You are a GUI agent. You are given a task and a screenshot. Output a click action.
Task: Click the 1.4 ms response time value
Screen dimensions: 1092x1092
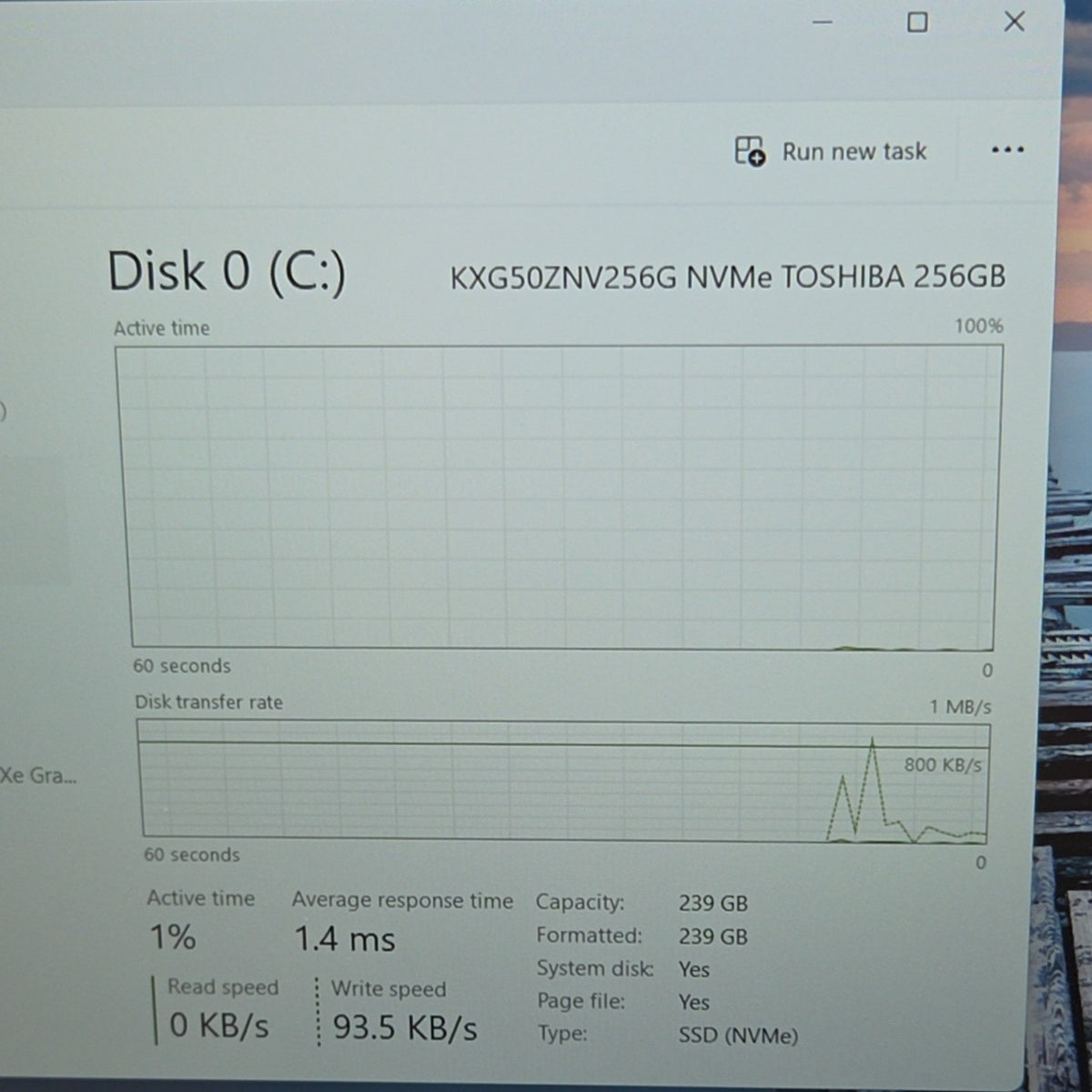345,939
